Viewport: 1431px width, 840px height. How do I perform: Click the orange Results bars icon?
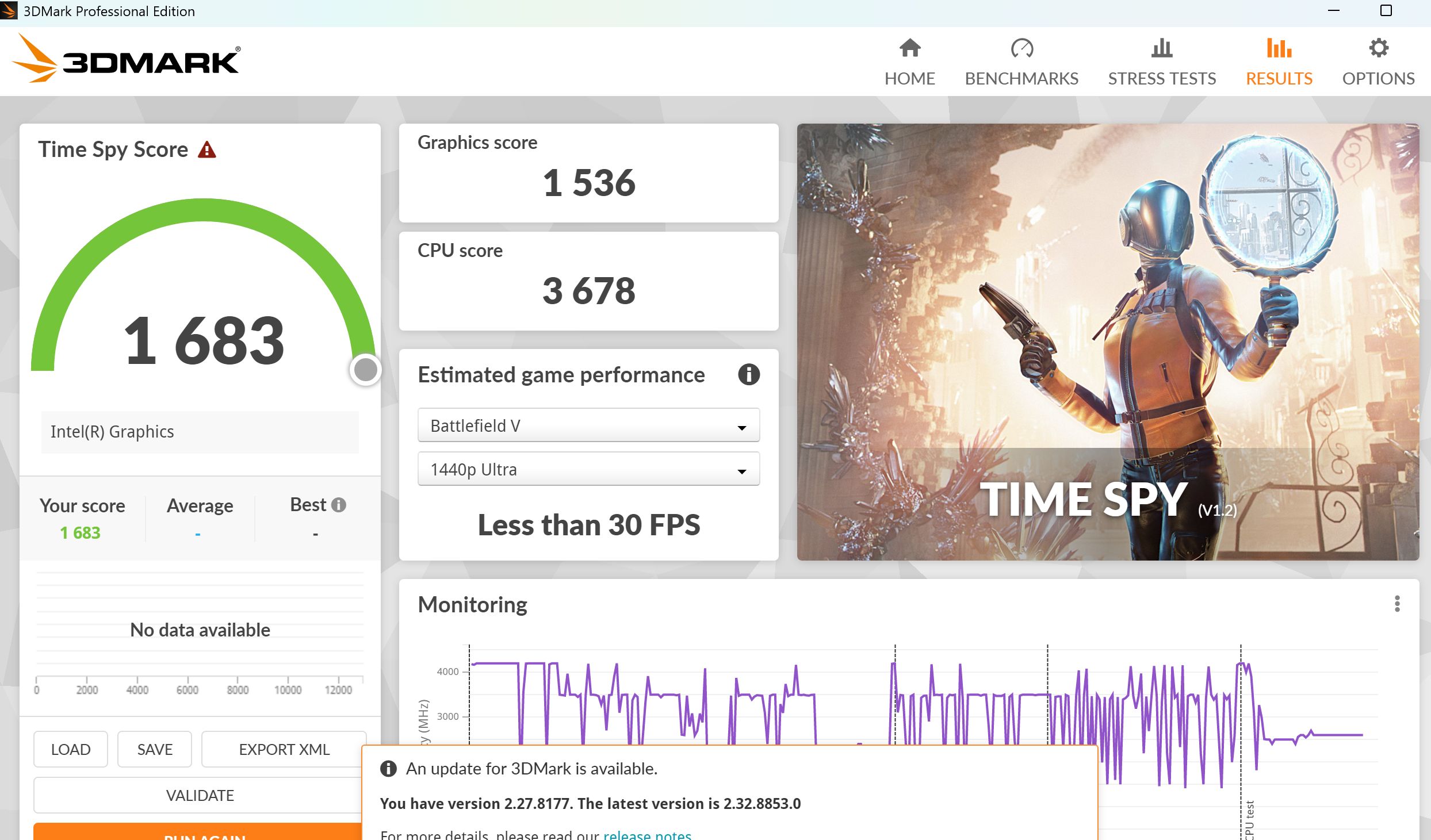[1279, 48]
